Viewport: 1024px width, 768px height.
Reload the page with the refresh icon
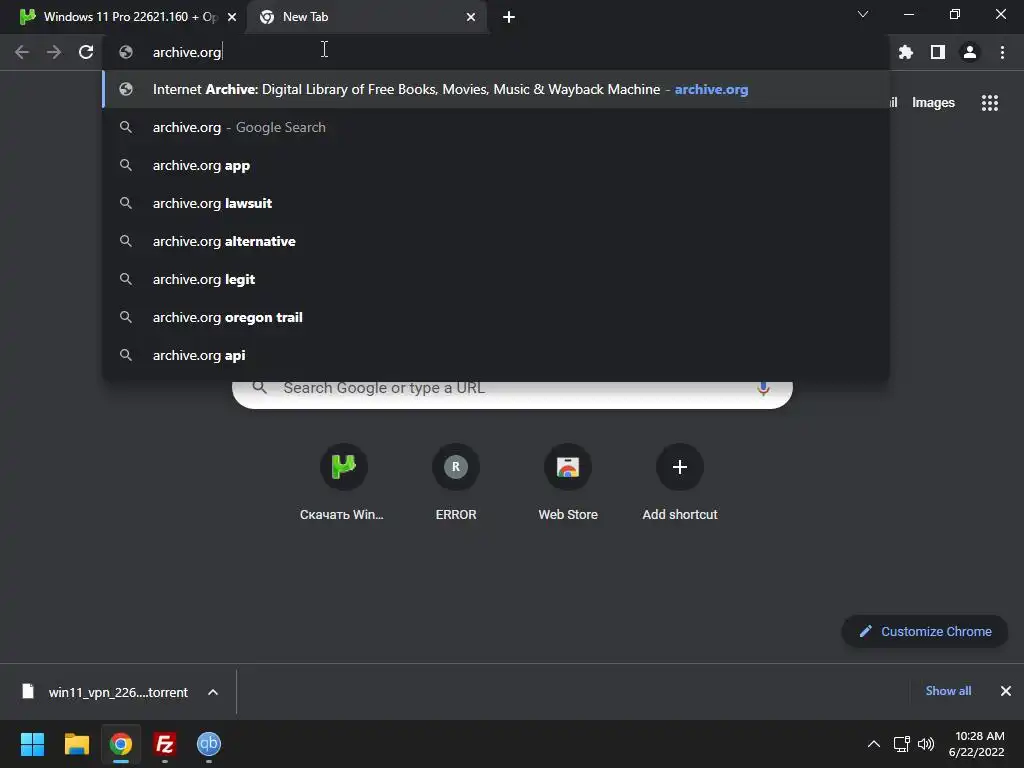pos(86,52)
